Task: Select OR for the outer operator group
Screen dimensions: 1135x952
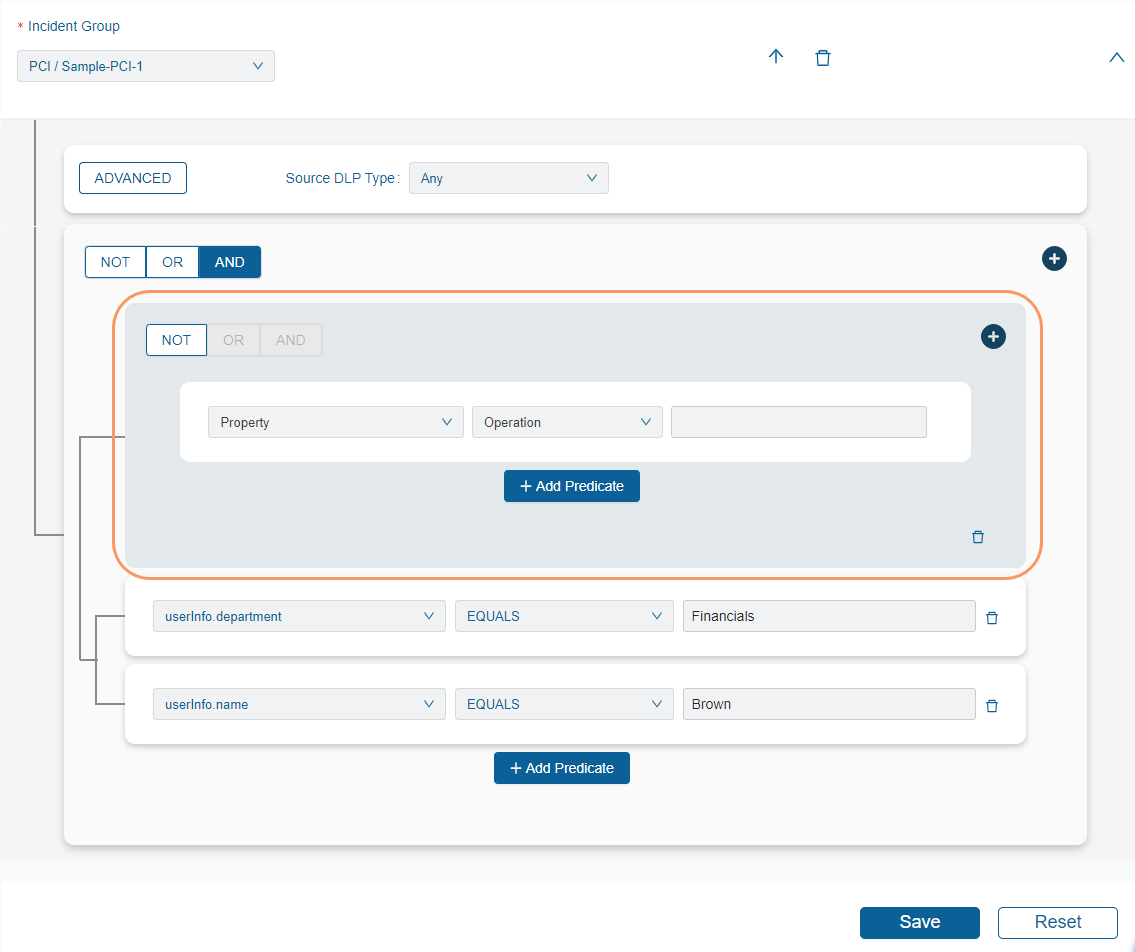Action: [172, 261]
